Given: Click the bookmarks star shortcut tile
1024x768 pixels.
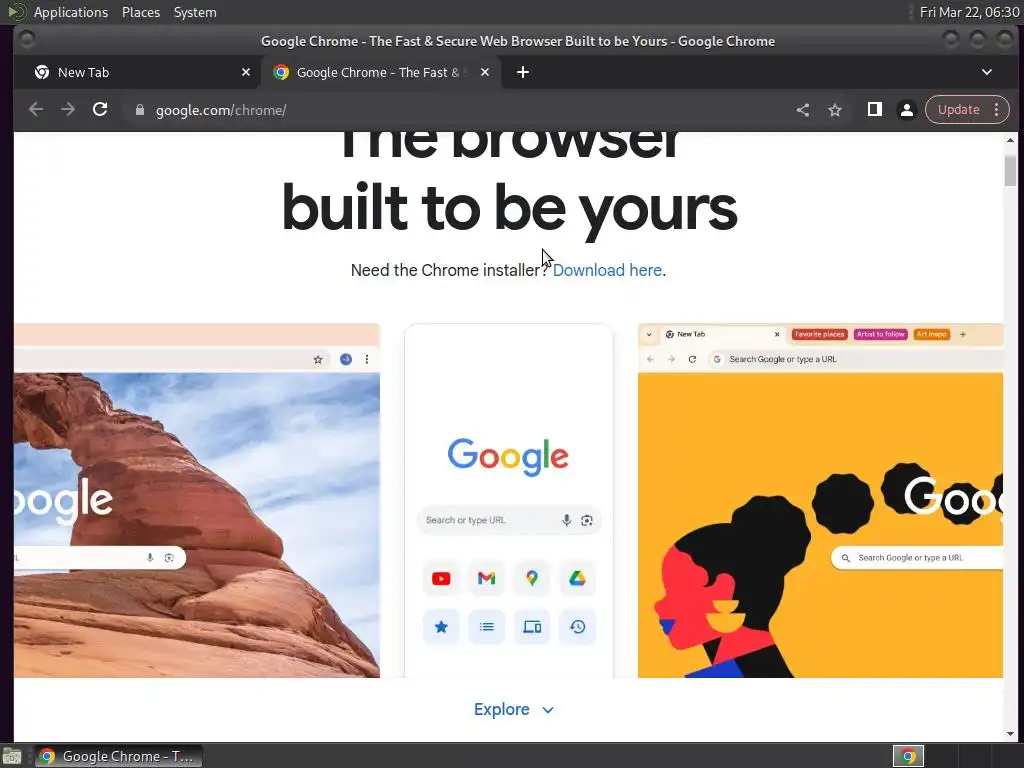Looking at the screenshot, I should pos(441,627).
